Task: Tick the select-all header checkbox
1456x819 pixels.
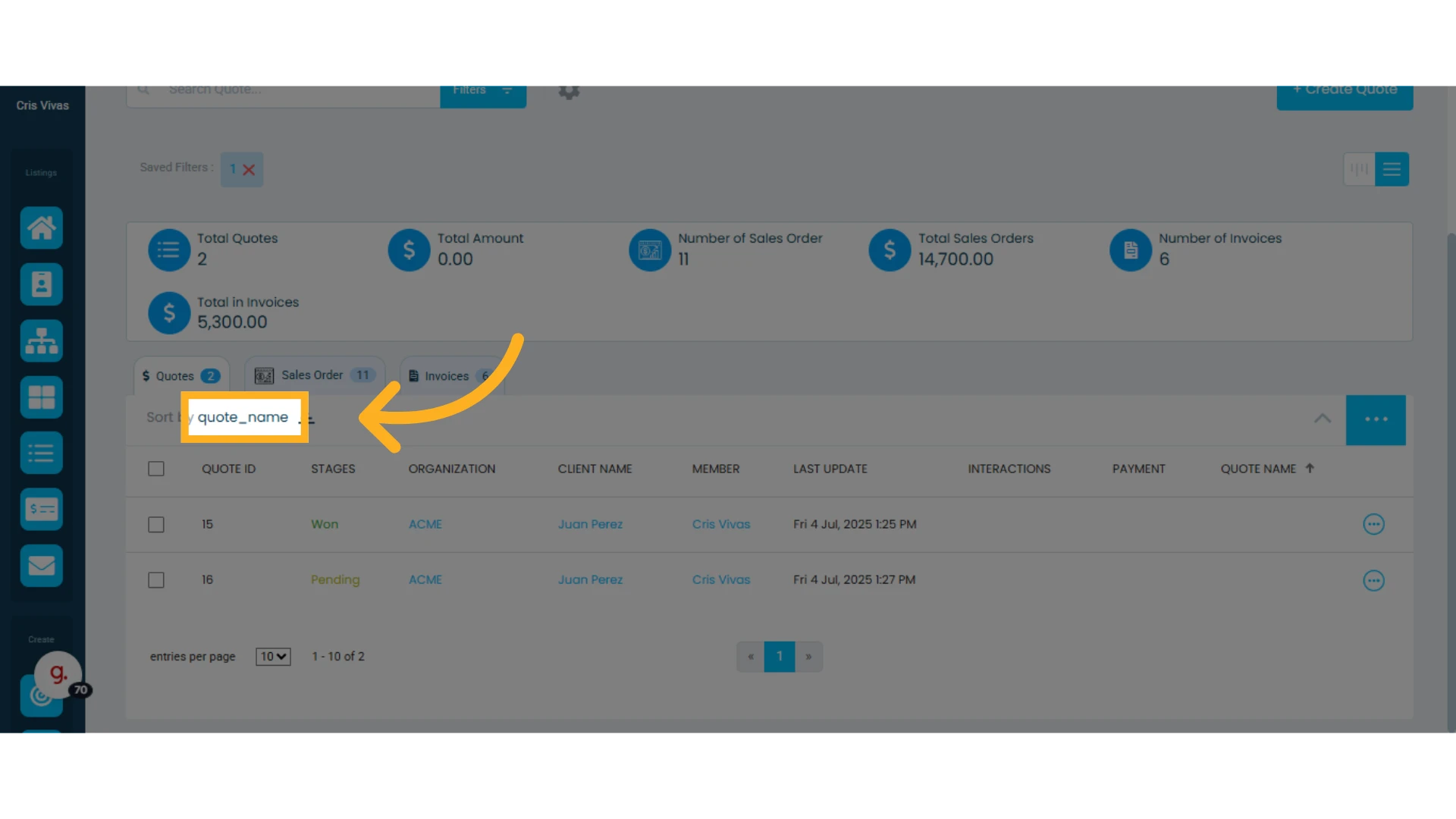Action: (156, 469)
